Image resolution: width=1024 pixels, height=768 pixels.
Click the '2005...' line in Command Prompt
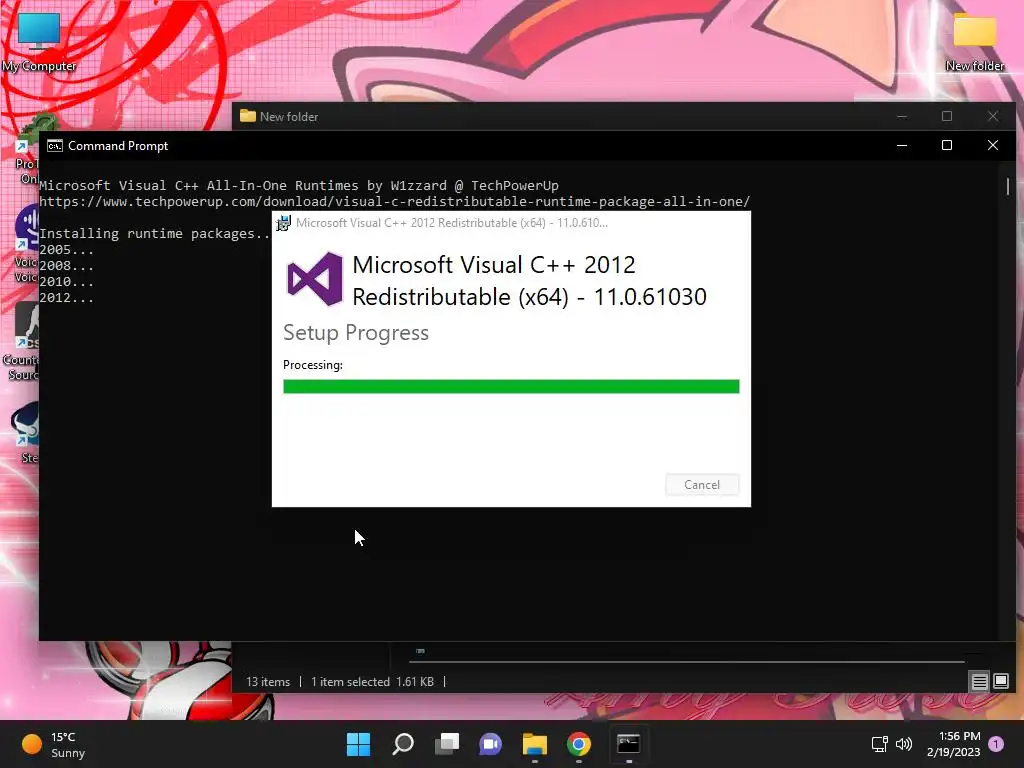[67, 249]
